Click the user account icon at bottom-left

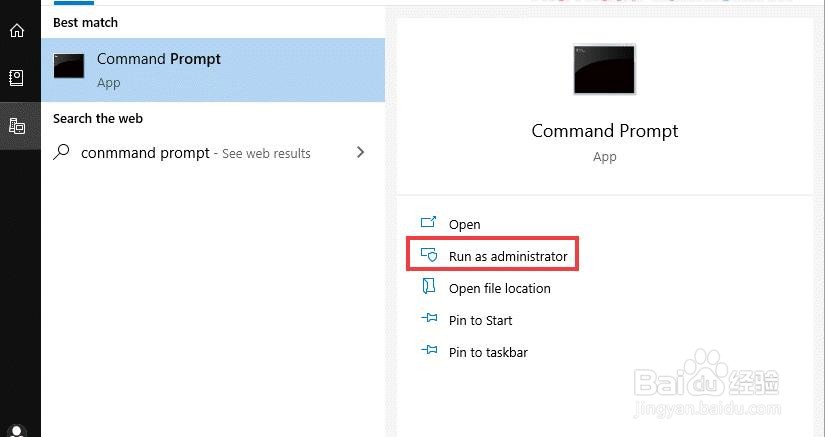coord(17,431)
